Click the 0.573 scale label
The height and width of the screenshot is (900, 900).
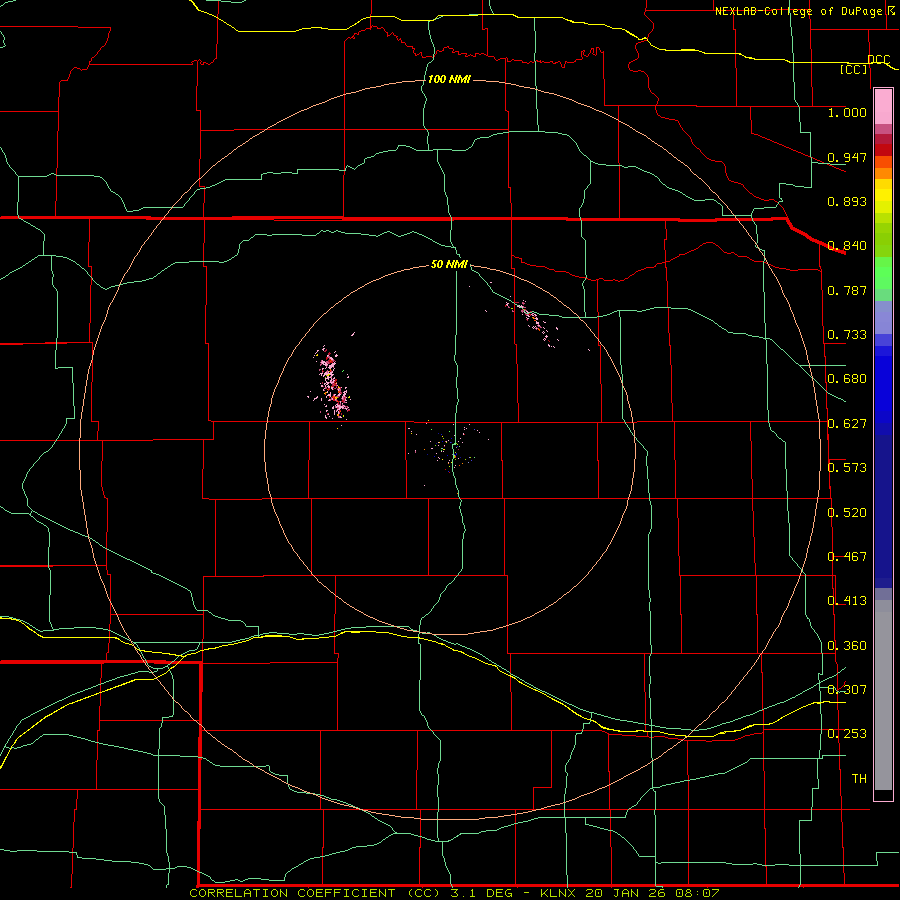tap(847, 468)
